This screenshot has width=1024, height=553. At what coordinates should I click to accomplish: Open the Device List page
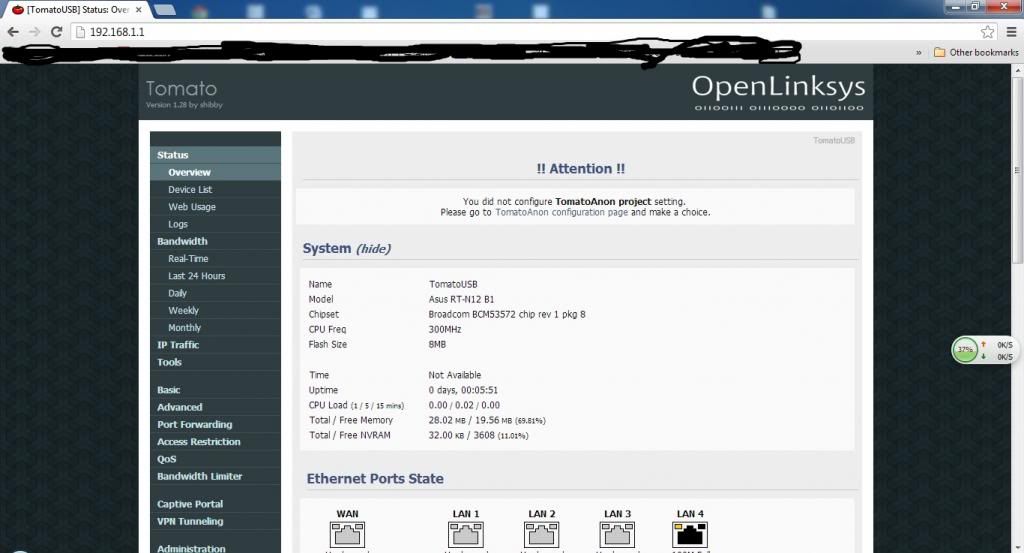[x=189, y=189]
